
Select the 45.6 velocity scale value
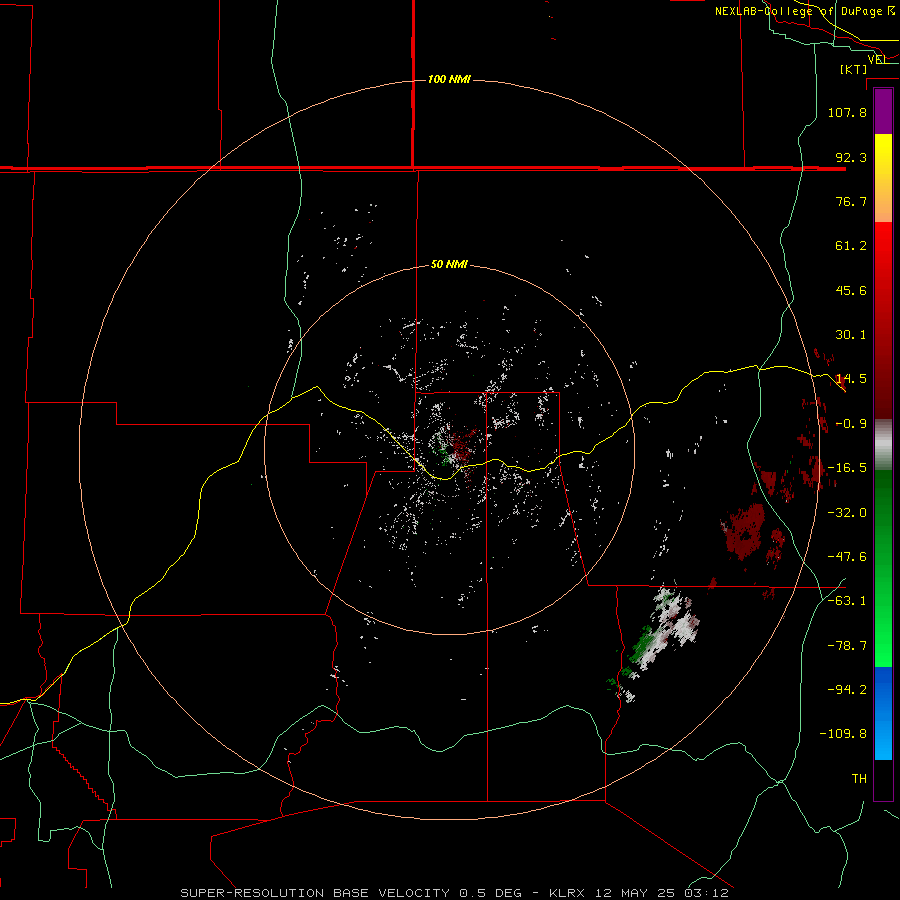pyautogui.click(x=851, y=290)
